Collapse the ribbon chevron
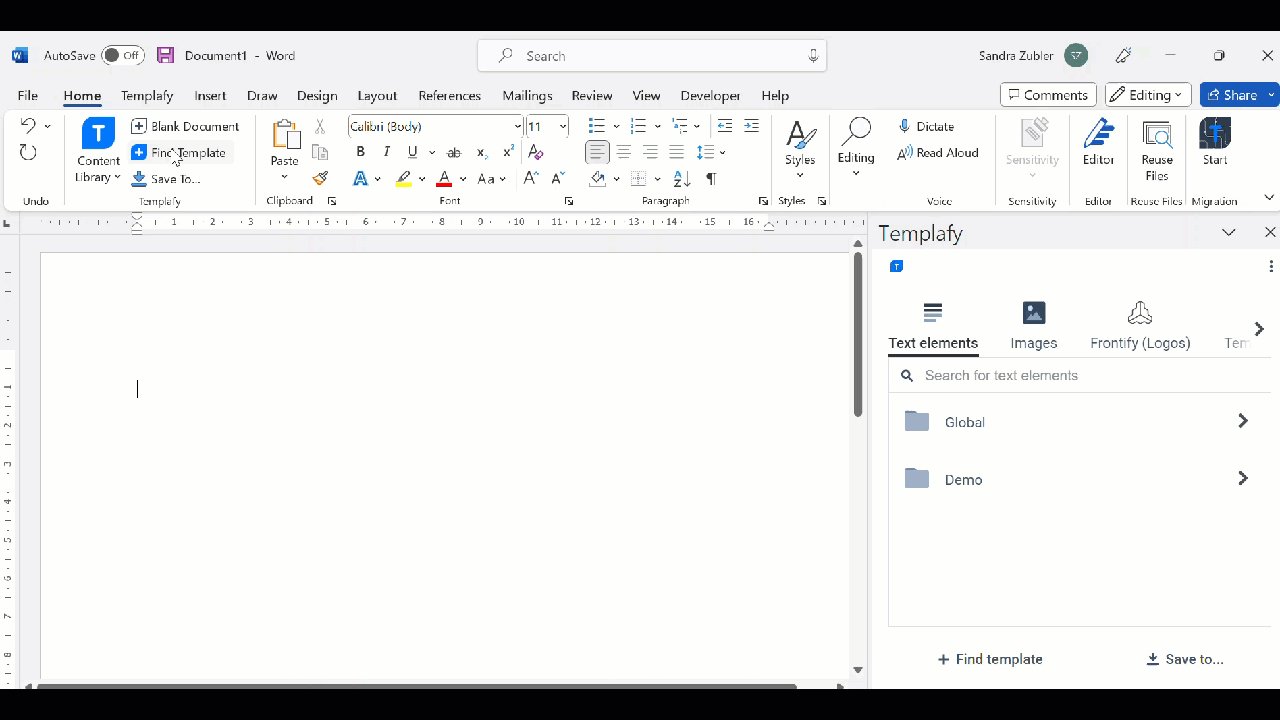Viewport: 1280px width, 720px height. 1269,198
